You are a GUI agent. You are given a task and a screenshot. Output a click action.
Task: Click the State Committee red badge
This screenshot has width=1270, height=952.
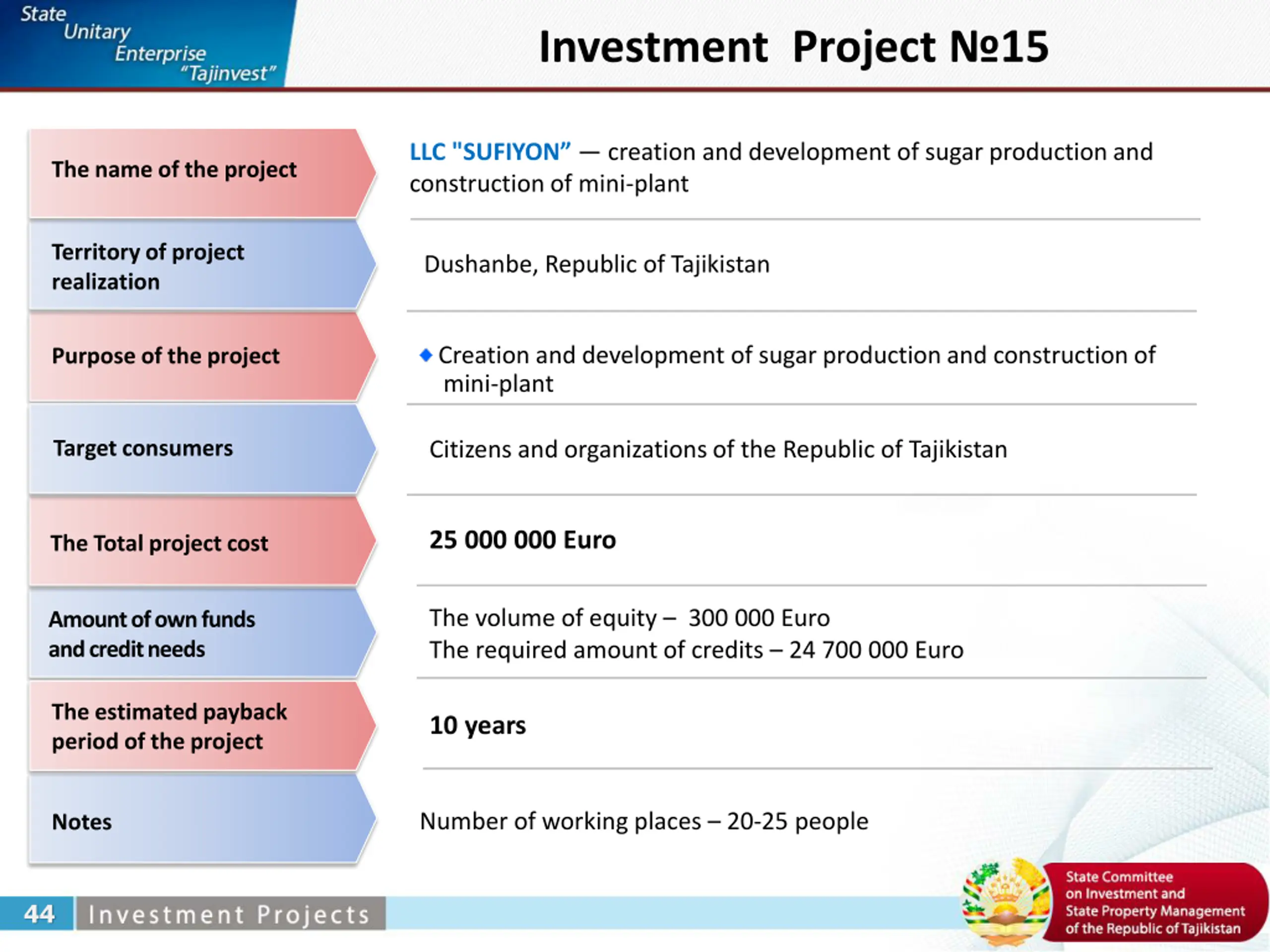(1154, 902)
